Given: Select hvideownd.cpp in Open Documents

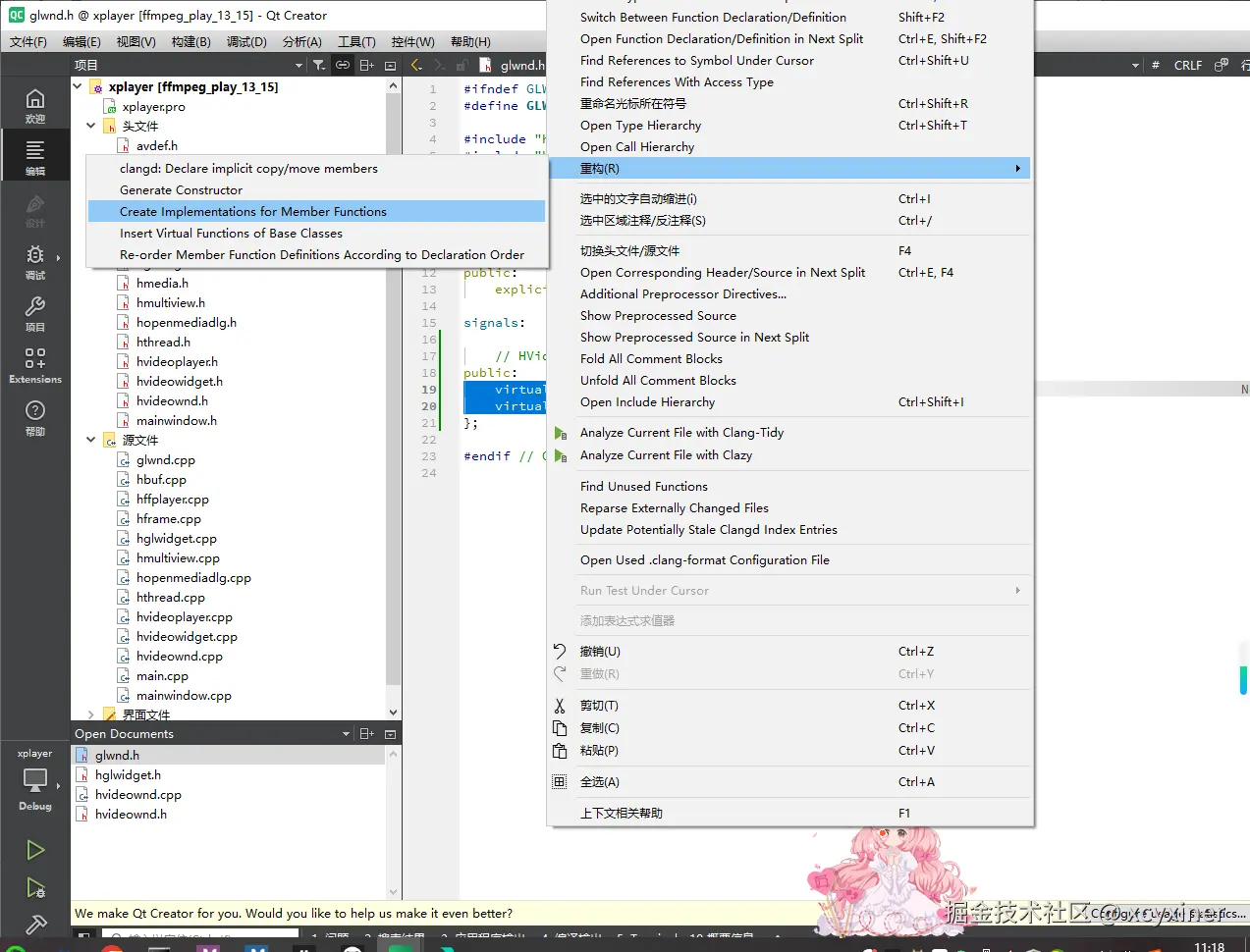Looking at the screenshot, I should (x=137, y=795).
